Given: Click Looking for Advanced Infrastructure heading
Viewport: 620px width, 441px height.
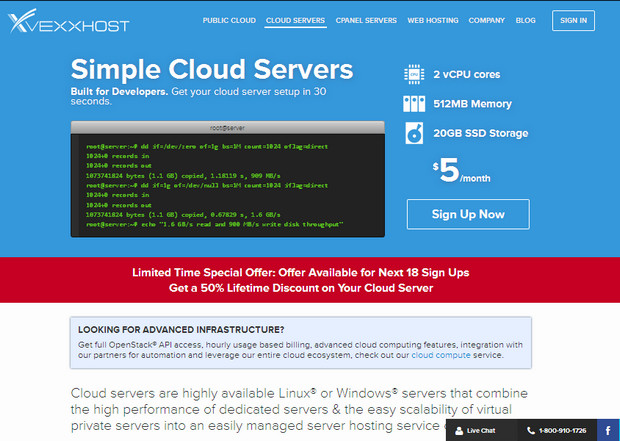Looking at the screenshot, I should click(x=181, y=329).
